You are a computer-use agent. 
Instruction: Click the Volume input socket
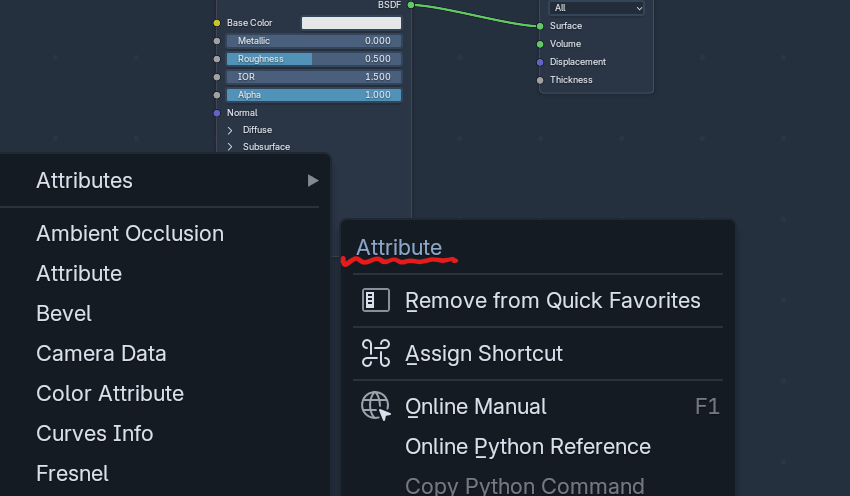(540, 44)
